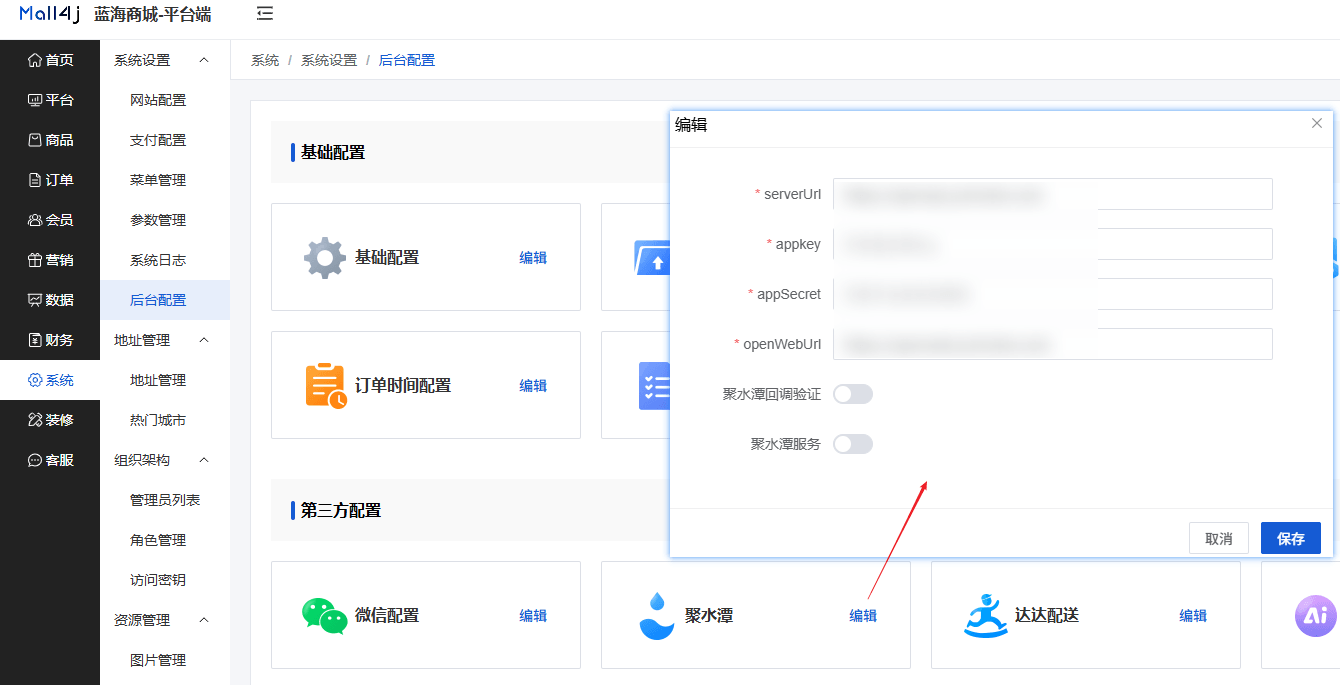Collapse the 资源管理 group arrow
This screenshot has height=685, width=1340.
pos(204,620)
